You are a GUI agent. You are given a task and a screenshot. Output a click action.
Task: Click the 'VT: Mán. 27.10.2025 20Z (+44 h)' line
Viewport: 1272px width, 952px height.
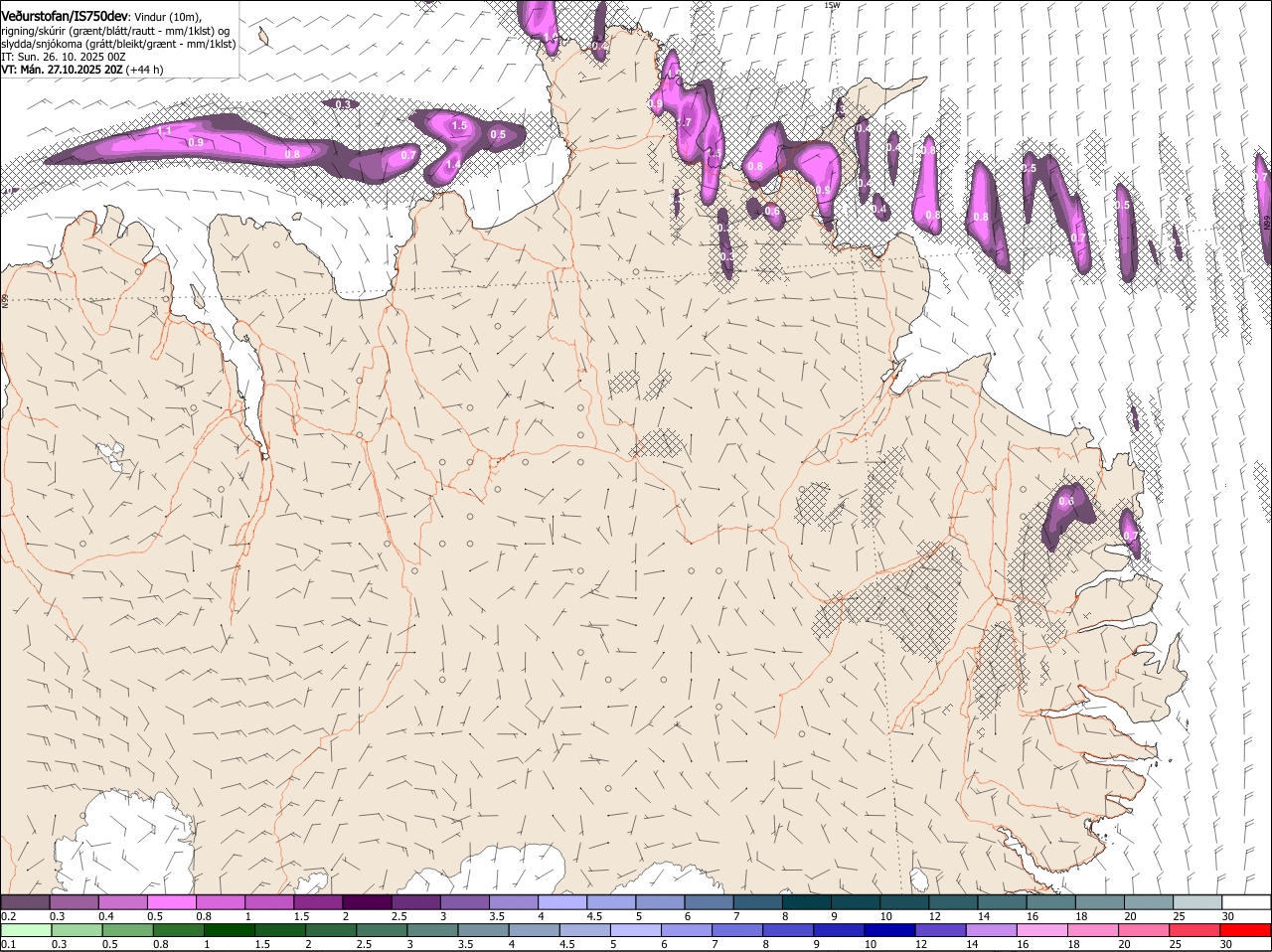tap(82, 70)
